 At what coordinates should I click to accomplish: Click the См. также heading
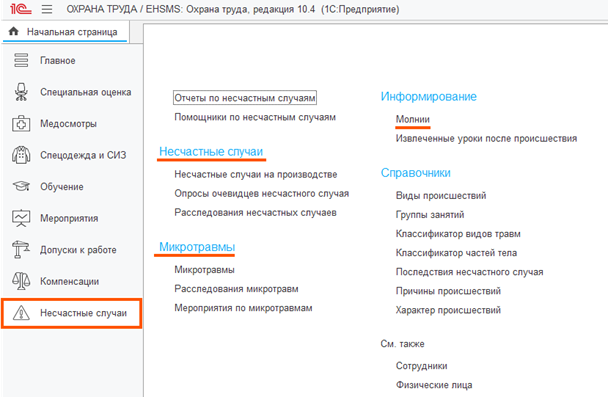tap(402, 344)
